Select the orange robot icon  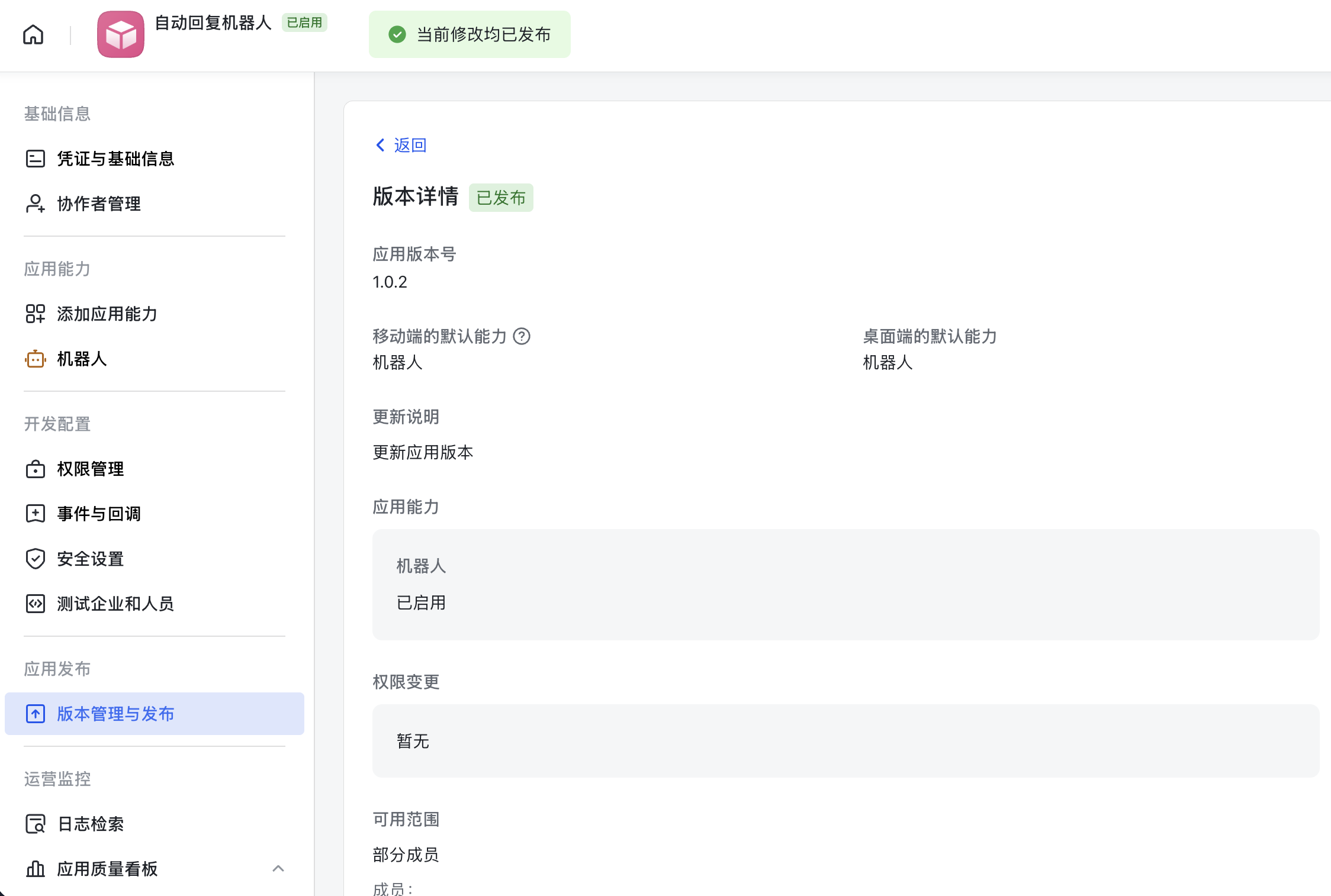coord(36,359)
